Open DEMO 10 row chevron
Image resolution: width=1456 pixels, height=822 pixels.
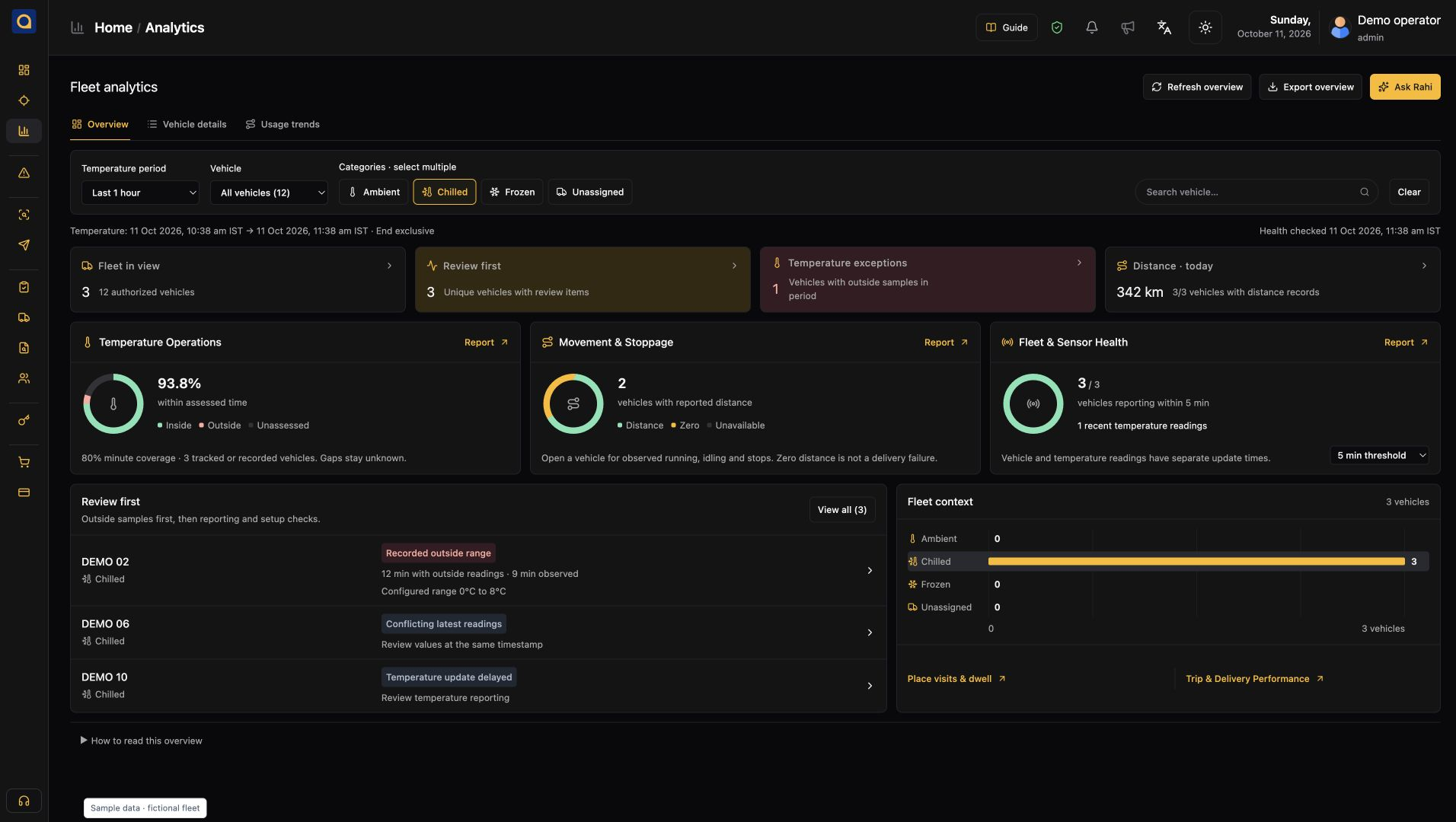[x=870, y=686]
